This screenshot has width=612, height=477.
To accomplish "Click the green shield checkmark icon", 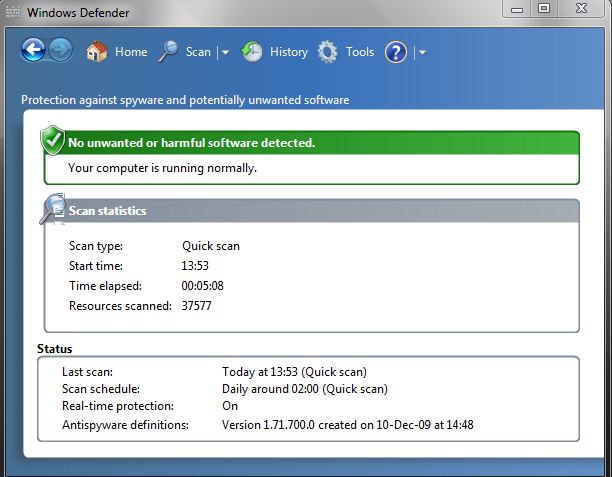I will tap(53, 140).
